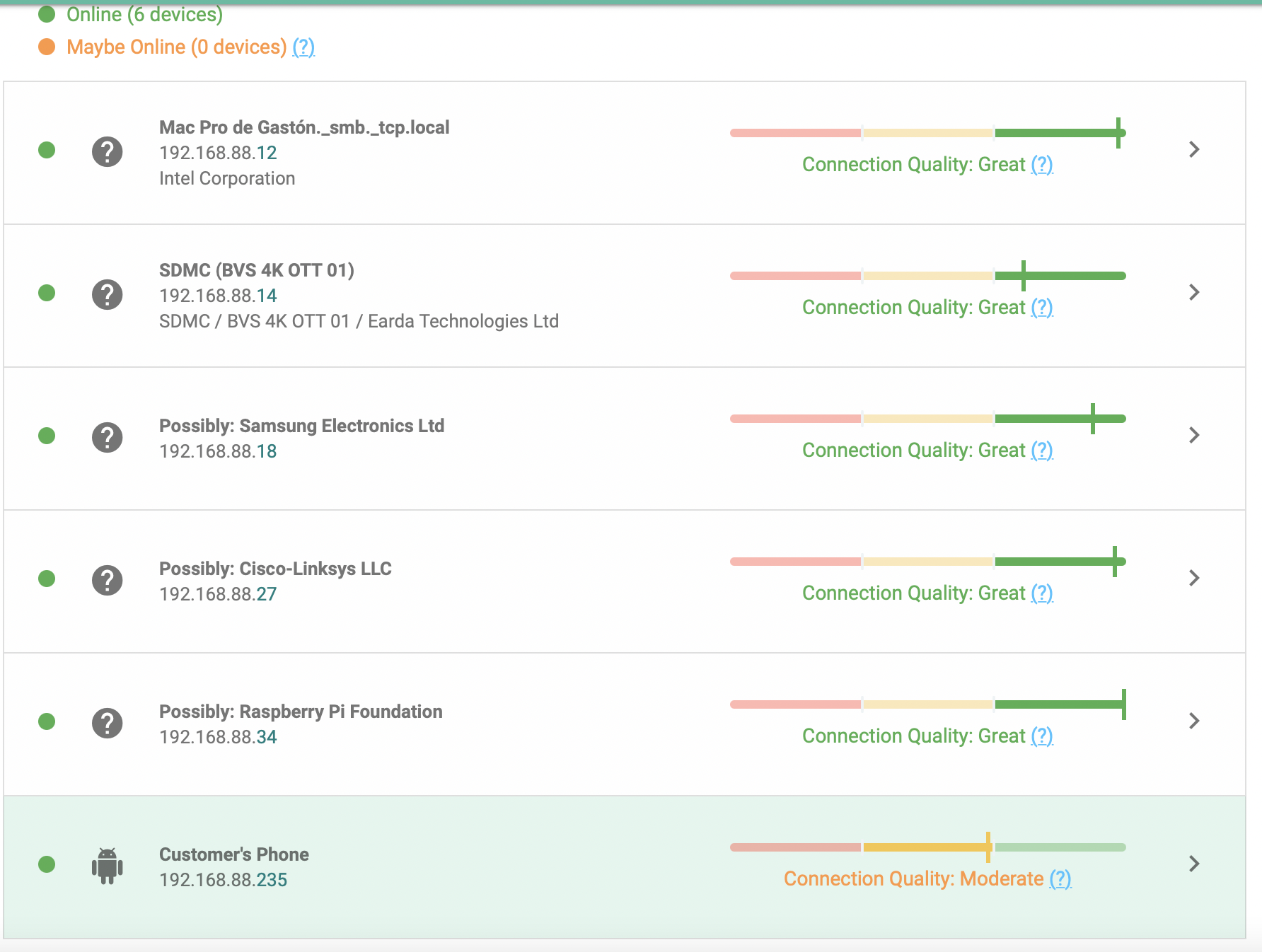This screenshot has width=1262, height=952.
Task: Open connection quality help (?) for Samsung device
Action: (1042, 451)
